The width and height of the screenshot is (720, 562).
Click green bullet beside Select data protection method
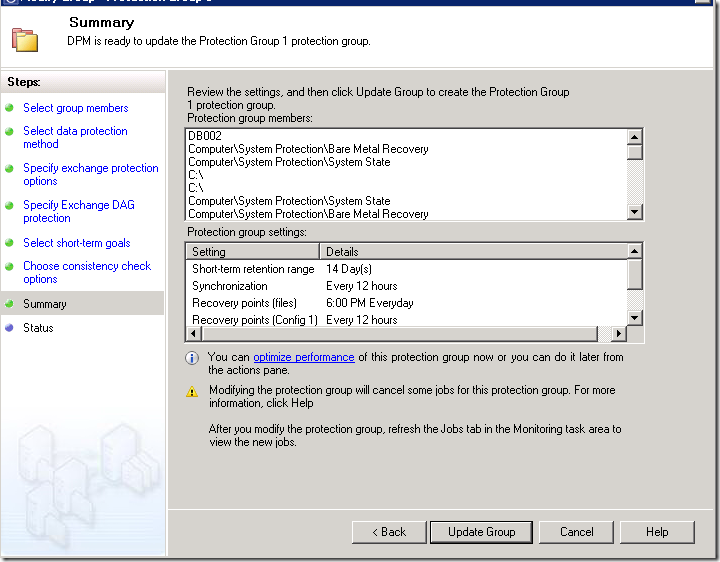pyautogui.click(x=9, y=131)
